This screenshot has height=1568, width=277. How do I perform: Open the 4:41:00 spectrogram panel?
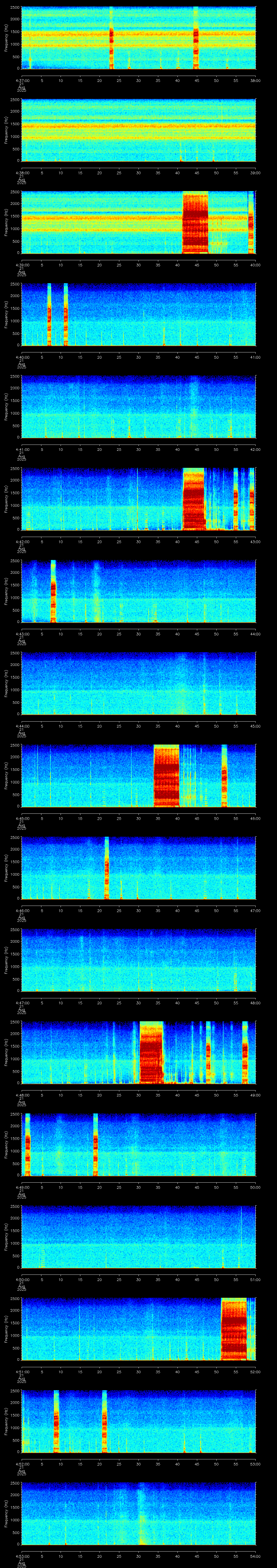click(x=138, y=407)
